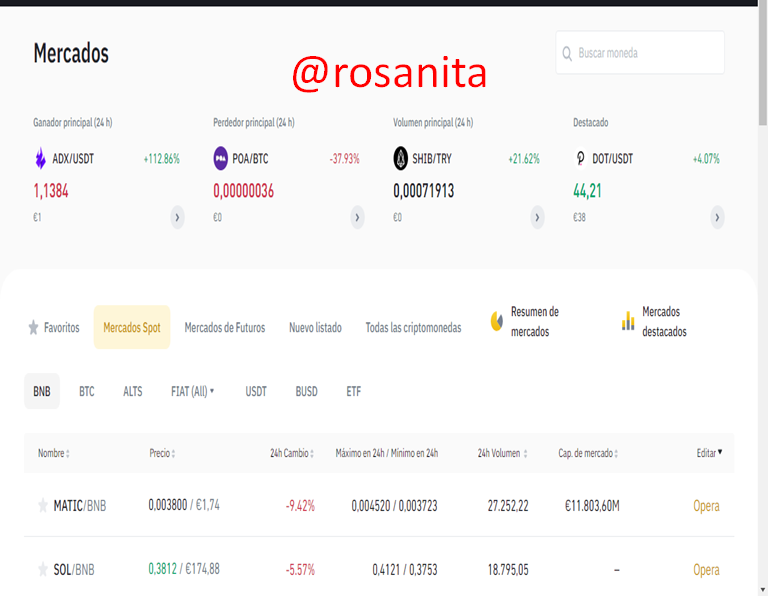
Task: Click the -9.42% change cell
Action: click(300, 505)
